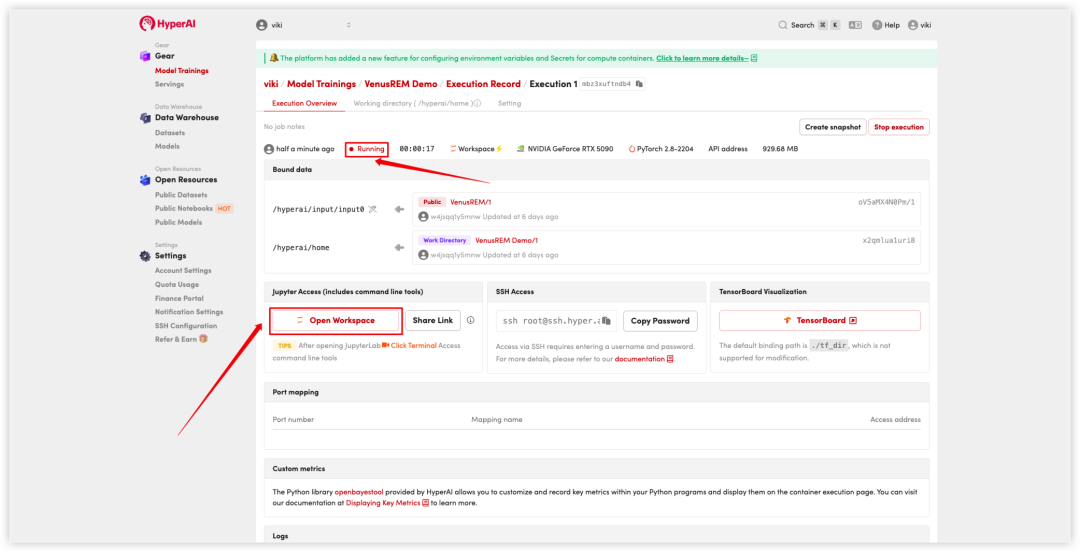Open Public Datasets in the sidebar
This screenshot has width=1080, height=552.
coord(181,195)
